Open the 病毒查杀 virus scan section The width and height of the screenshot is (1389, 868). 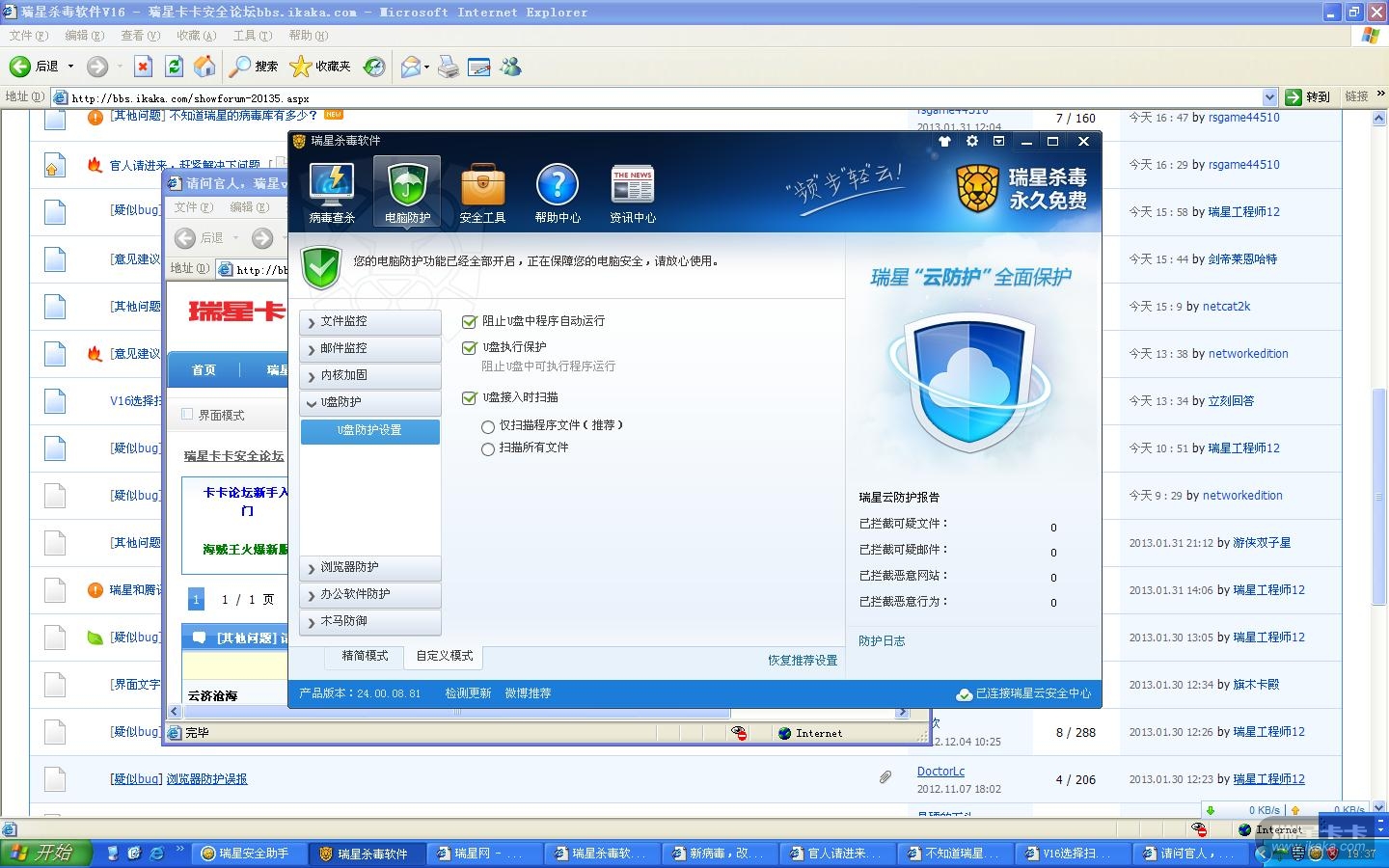(332, 192)
